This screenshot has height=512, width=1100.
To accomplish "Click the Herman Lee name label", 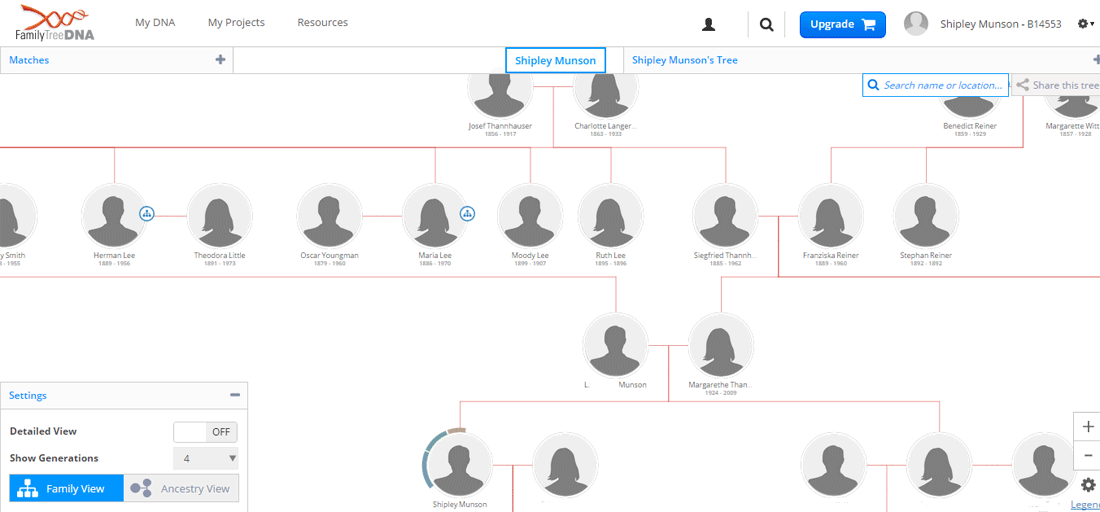I will click(x=114, y=255).
